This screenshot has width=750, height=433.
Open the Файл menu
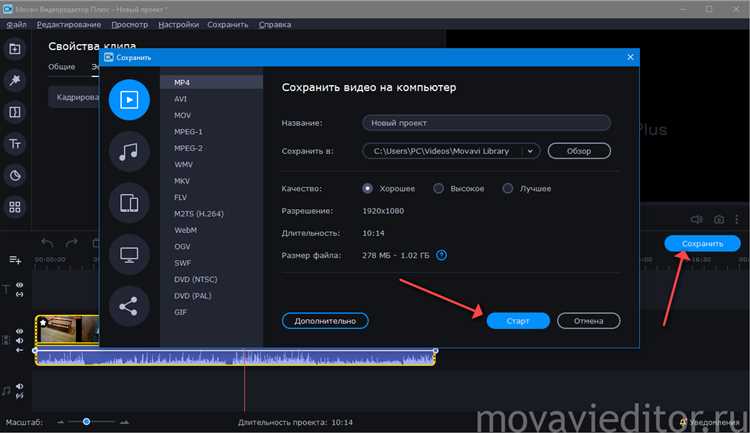(16, 24)
